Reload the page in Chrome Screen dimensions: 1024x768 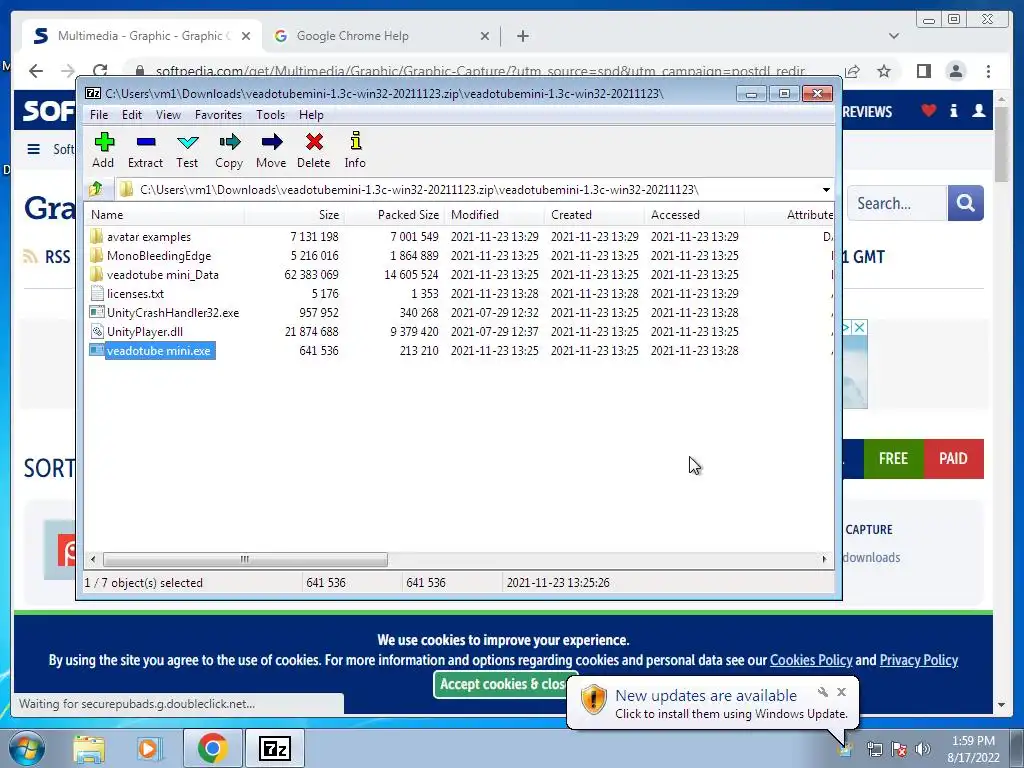pyautogui.click(x=100, y=71)
